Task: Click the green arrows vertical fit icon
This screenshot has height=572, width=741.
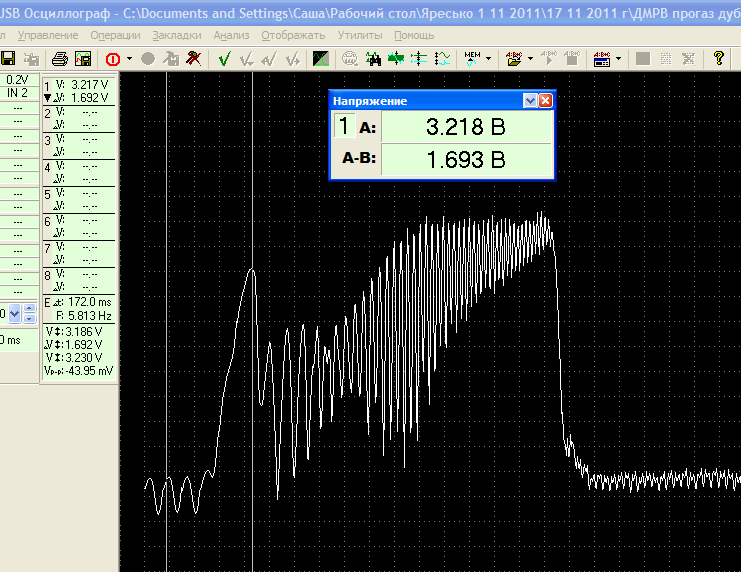Action: (396, 59)
